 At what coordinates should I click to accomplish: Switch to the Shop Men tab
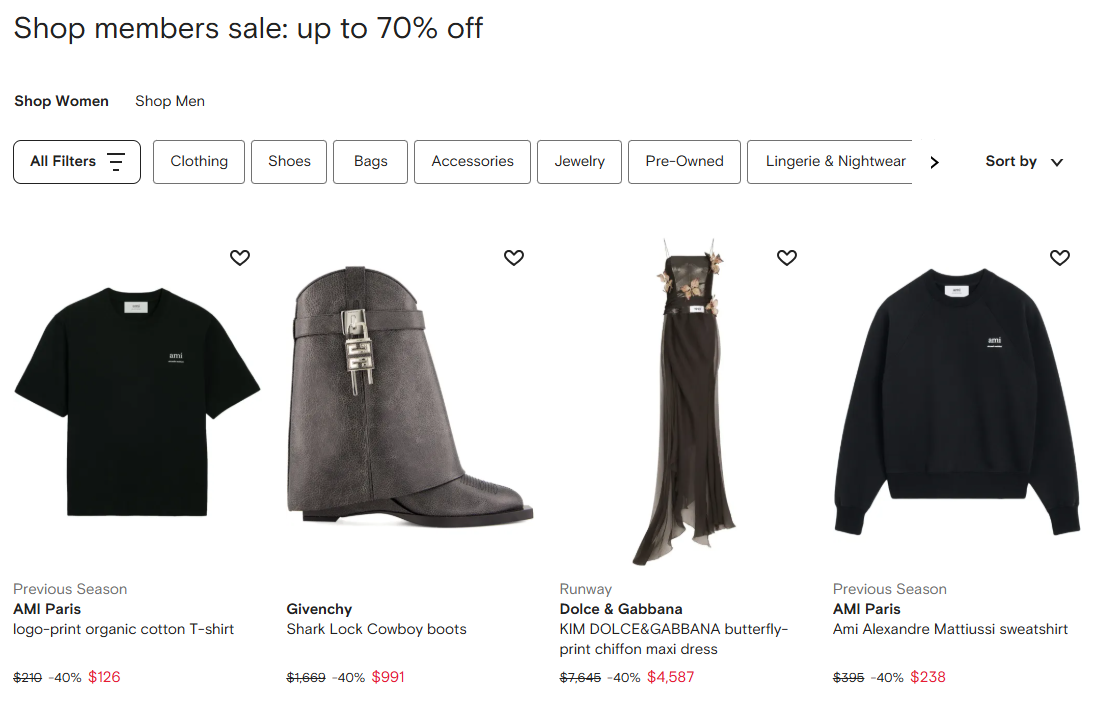170,101
